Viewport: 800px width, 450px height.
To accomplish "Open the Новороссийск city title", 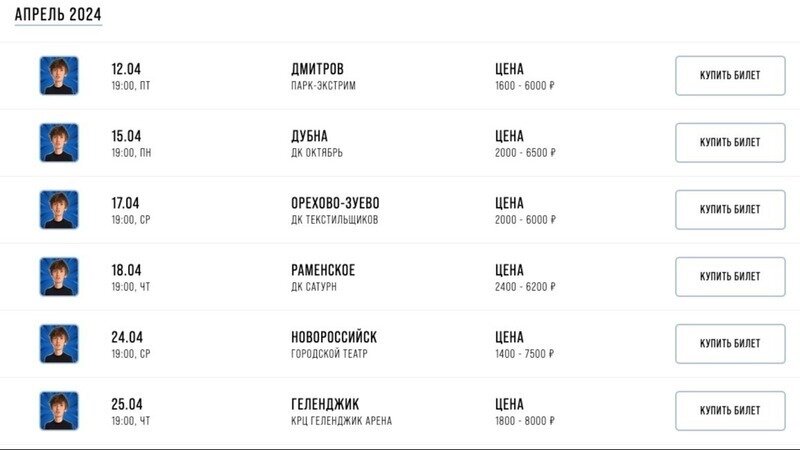I will (334, 337).
